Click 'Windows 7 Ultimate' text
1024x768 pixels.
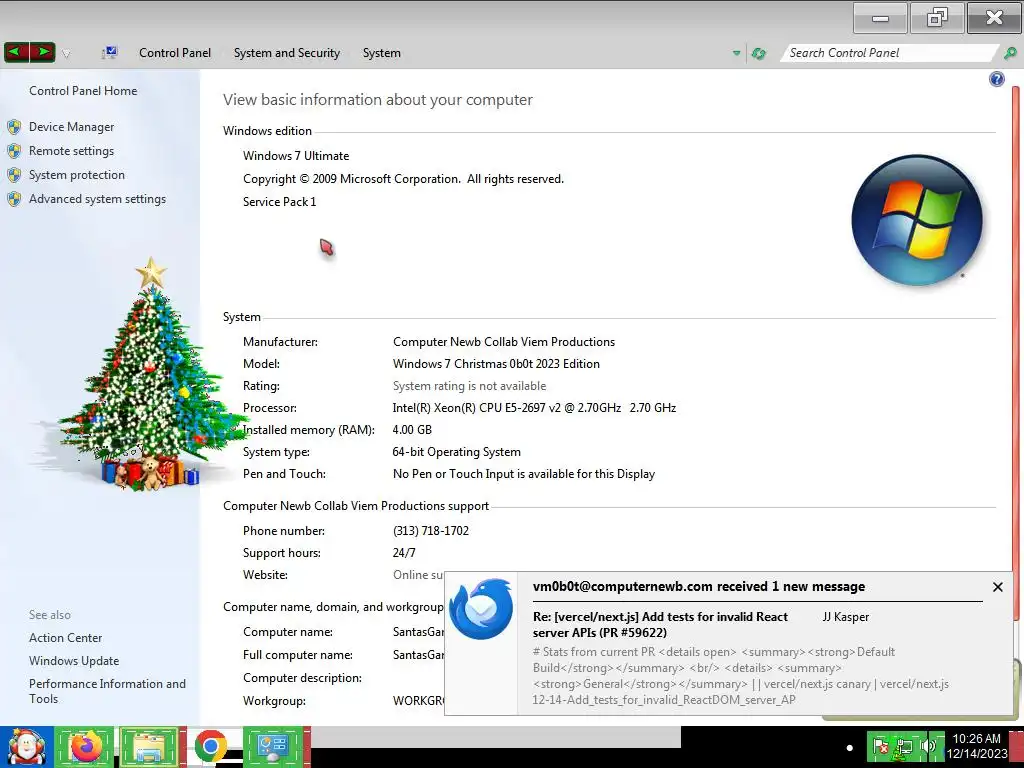click(x=296, y=156)
